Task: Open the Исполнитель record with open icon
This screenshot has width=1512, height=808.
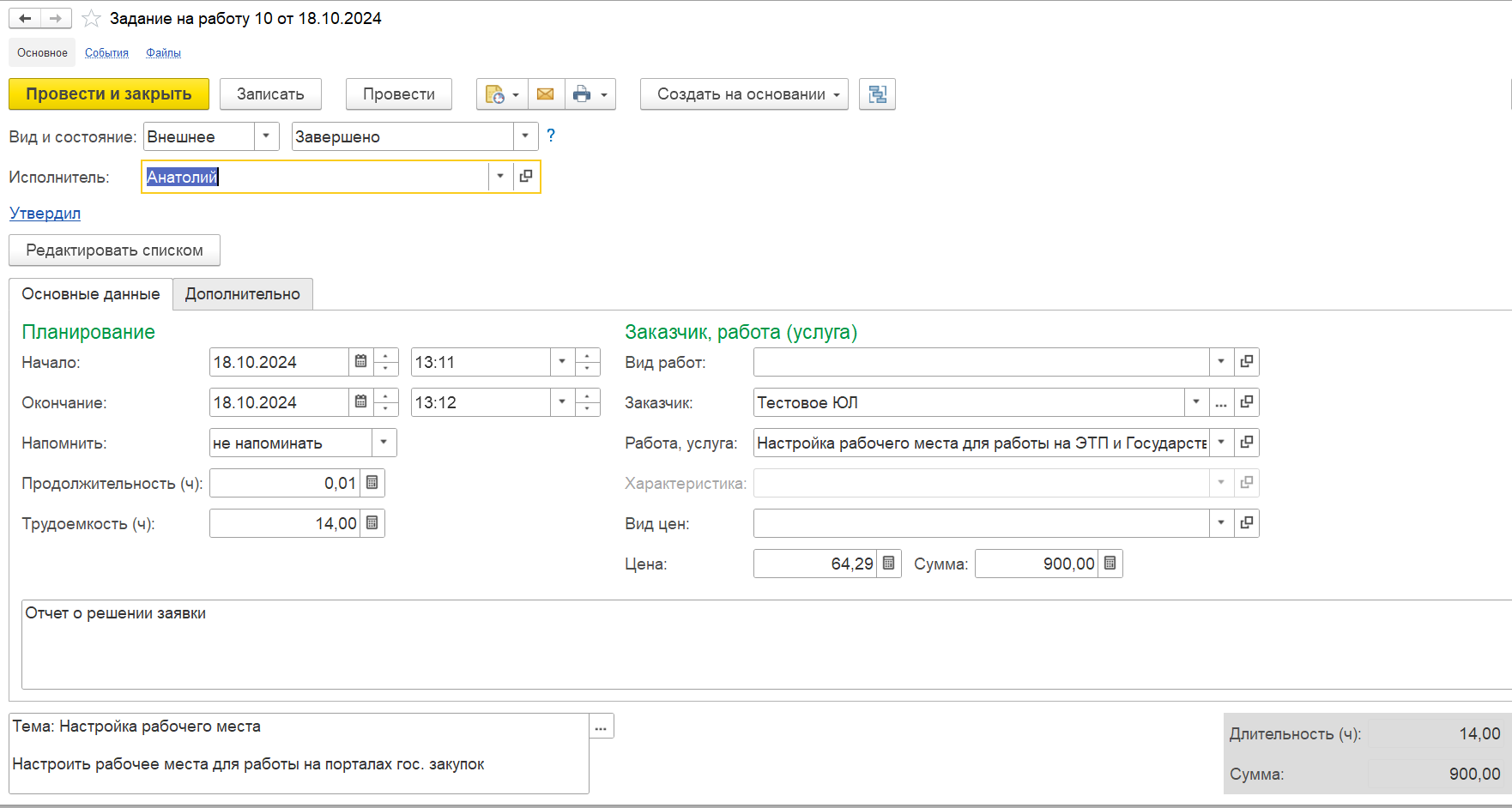Action: 526,177
